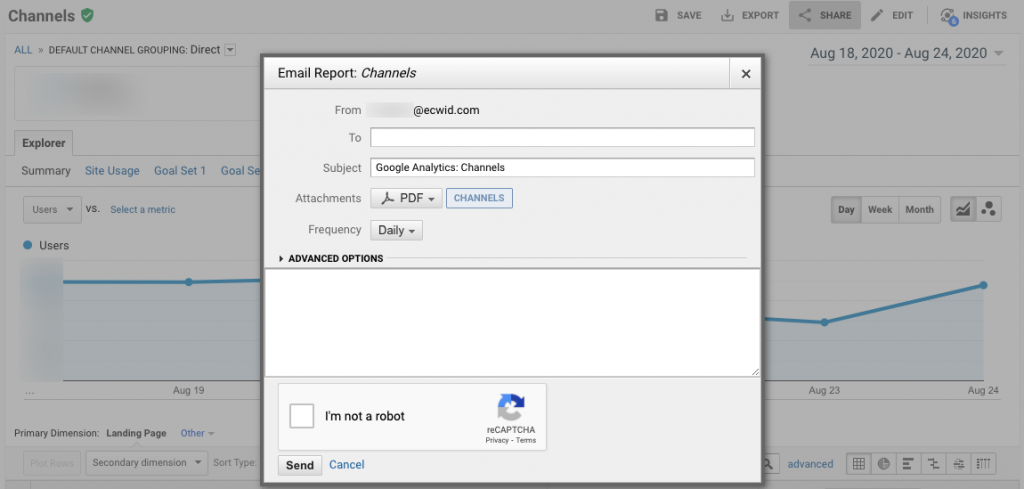Select the motion chart dots icon

(x=989, y=210)
